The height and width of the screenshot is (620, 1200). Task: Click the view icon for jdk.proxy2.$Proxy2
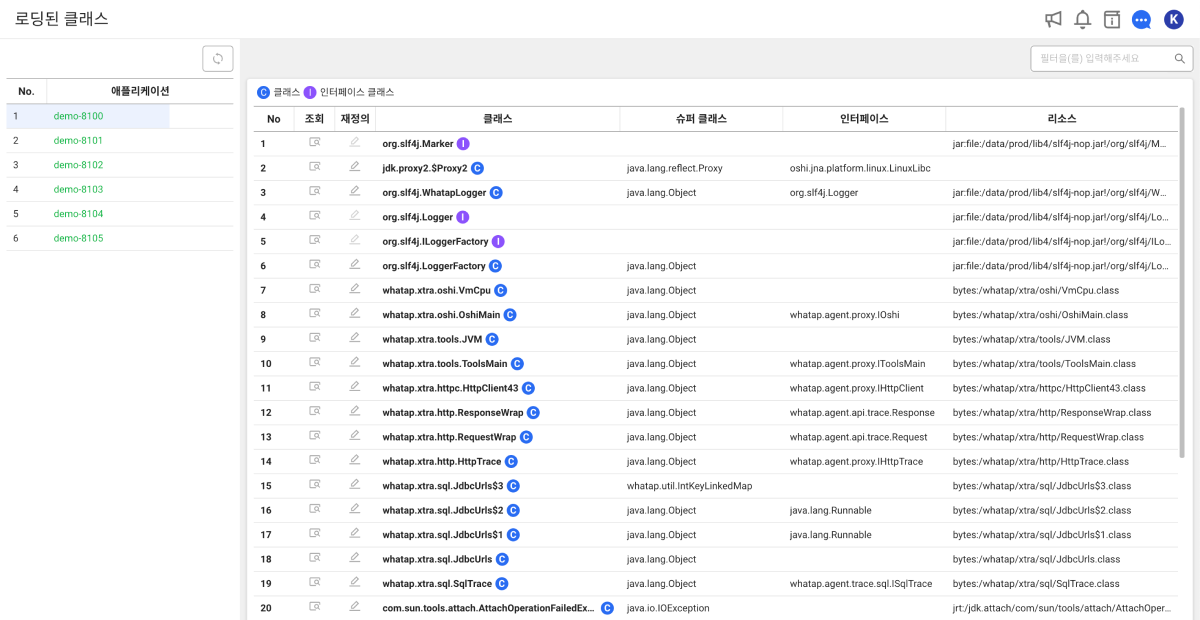[x=315, y=167]
